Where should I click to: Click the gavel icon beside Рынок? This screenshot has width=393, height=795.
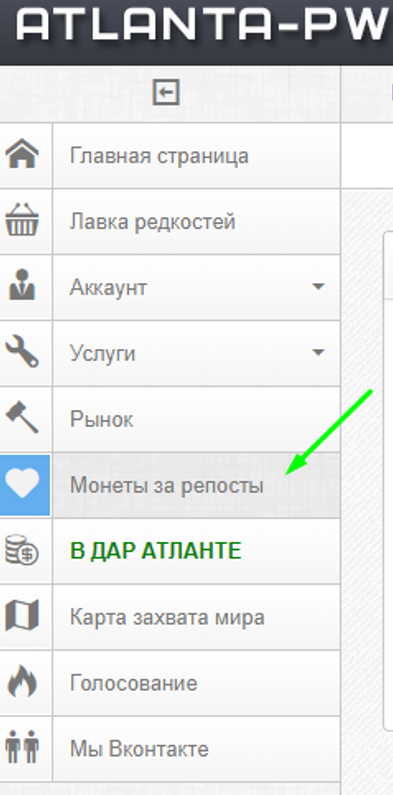22,417
